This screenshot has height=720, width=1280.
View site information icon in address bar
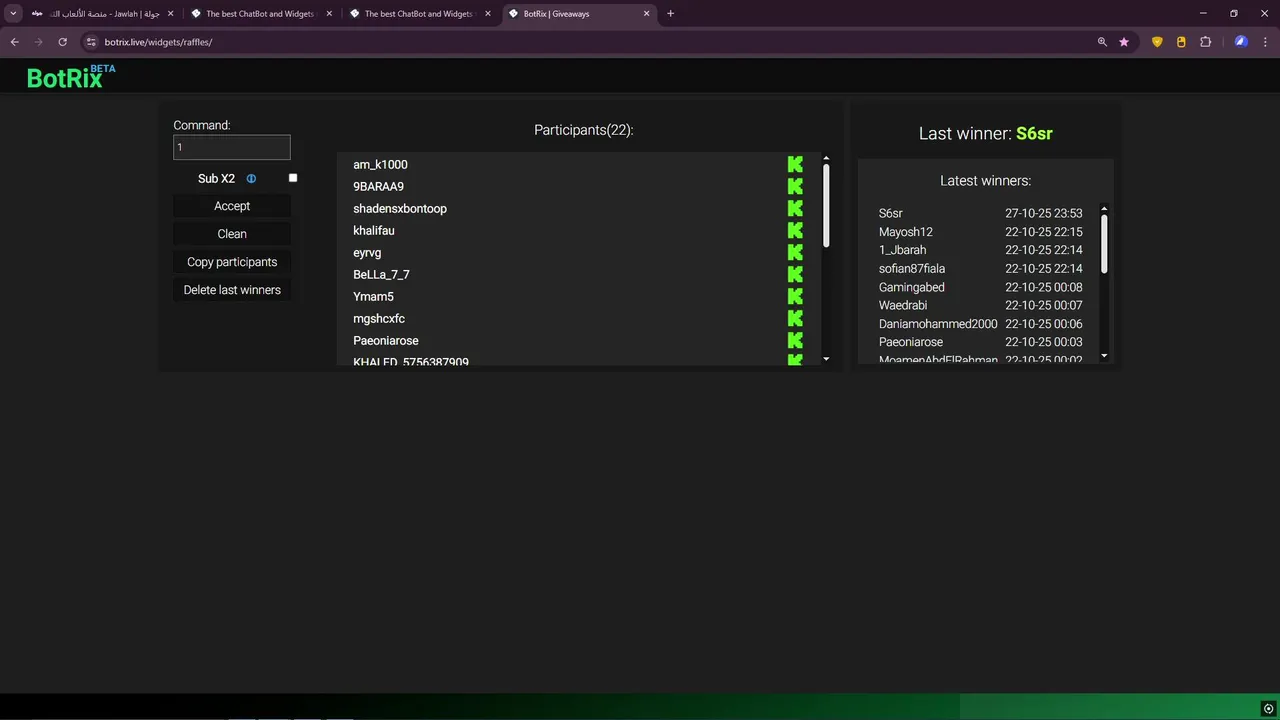(91, 42)
